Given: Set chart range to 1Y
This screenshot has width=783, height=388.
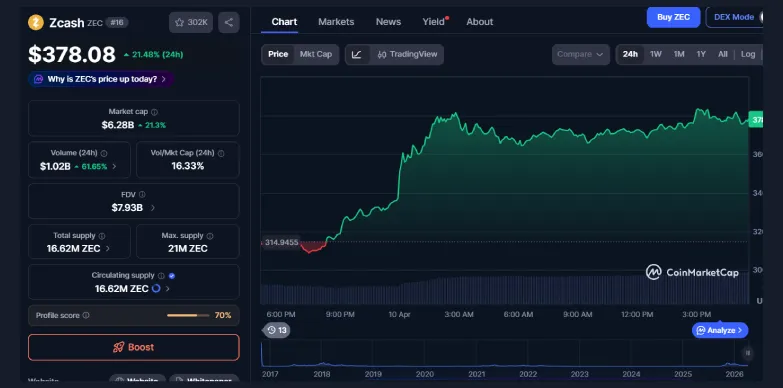Looking at the screenshot, I should point(701,54).
